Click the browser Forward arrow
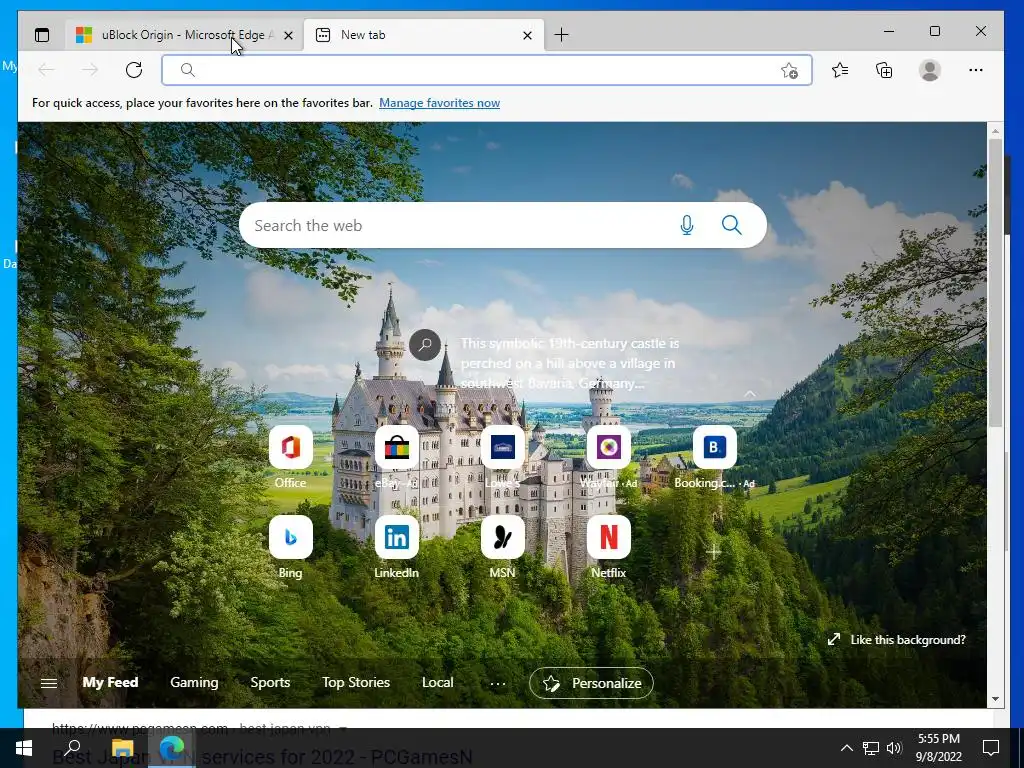This screenshot has width=1024, height=768. (x=90, y=70)
